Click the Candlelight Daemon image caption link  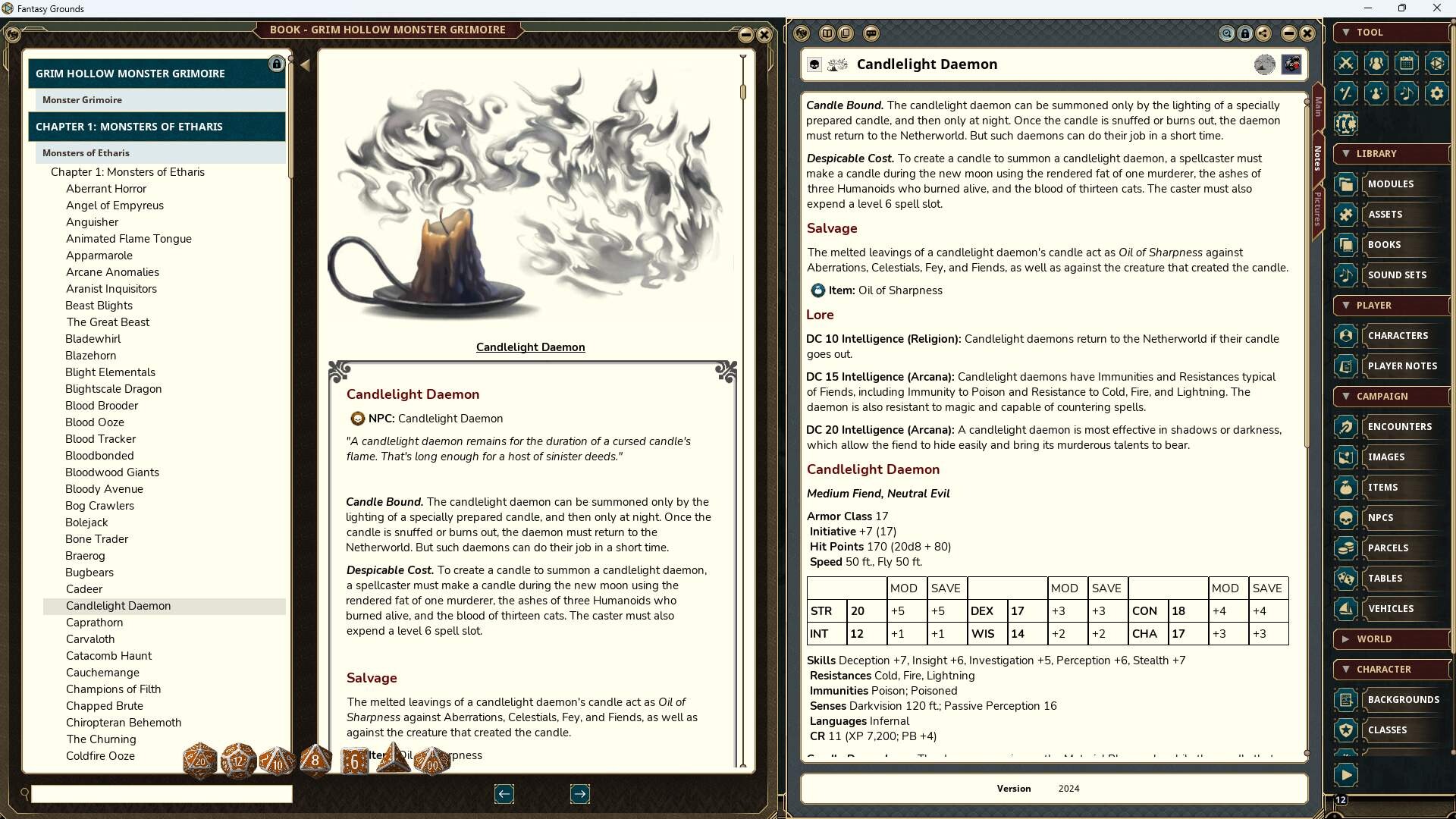530,347
